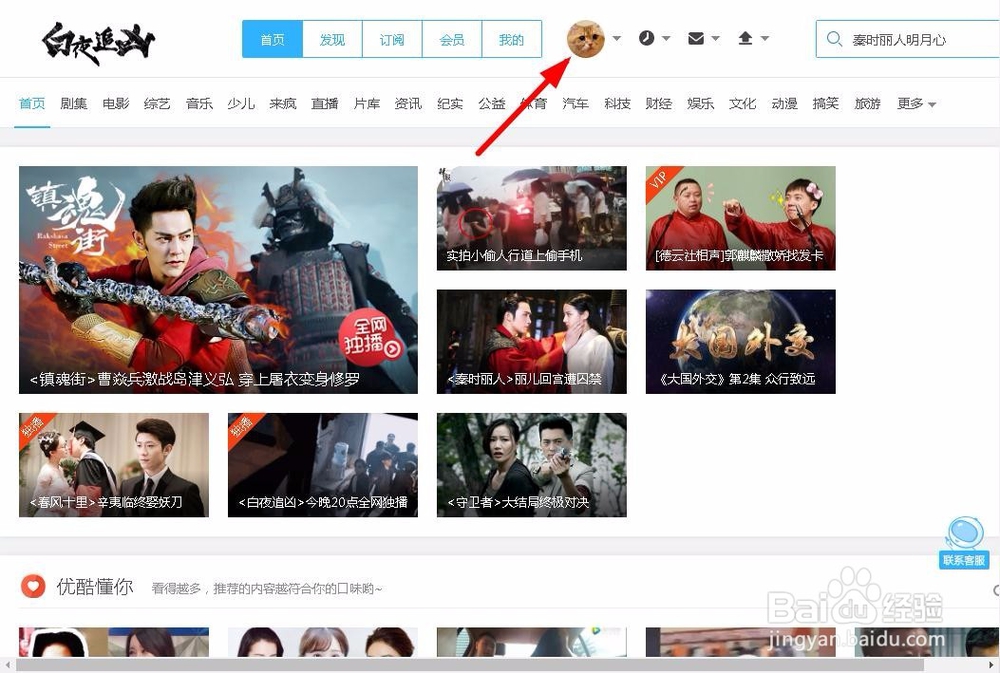Image resolution: width=1000 pixels, height=673 pixels.
Task: Expand the 更多 categories dropdown
Action: click(x=916, y=103)
